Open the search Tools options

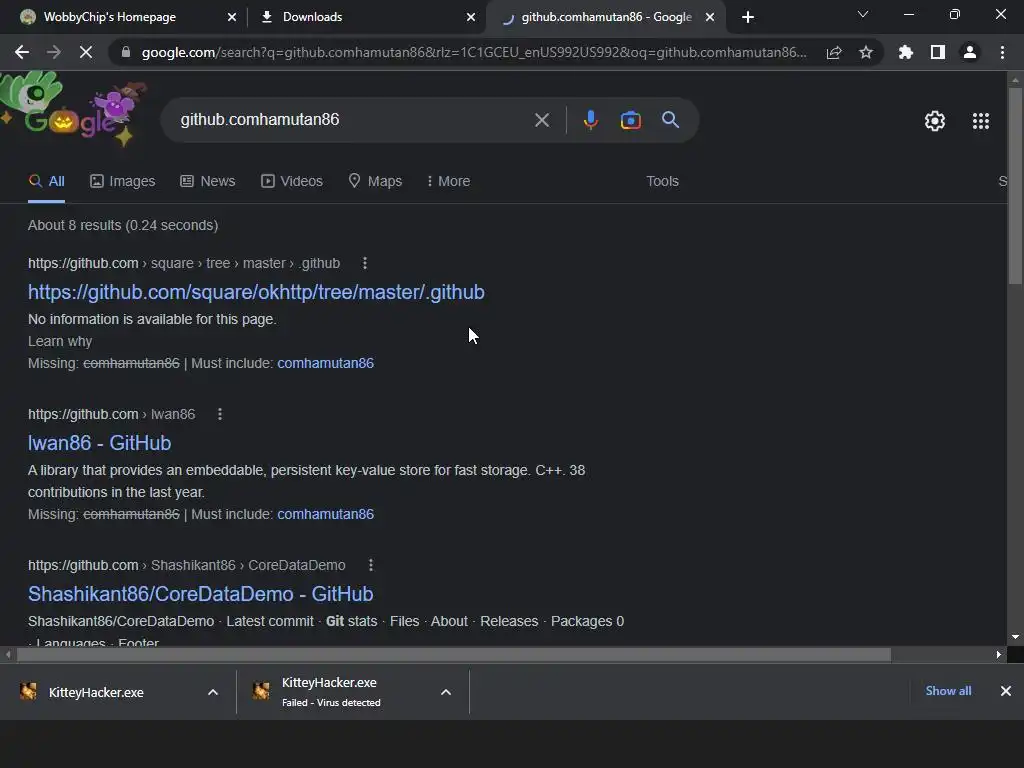point(662,182)
